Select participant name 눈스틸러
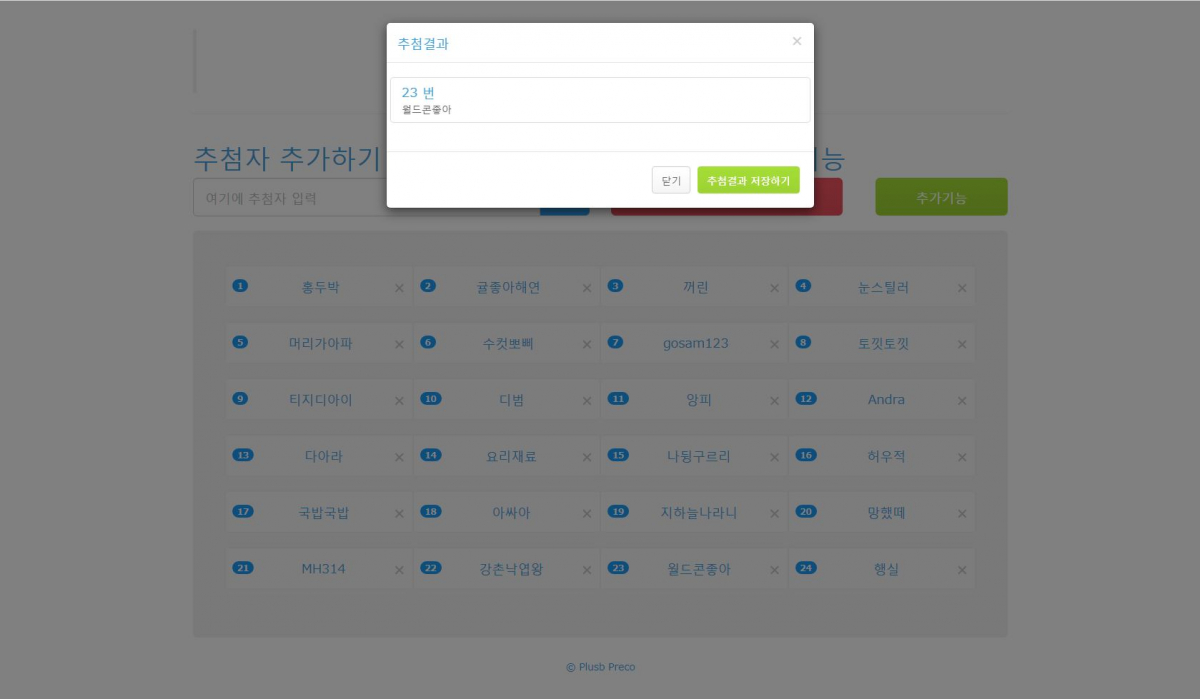 [x=883, y=287]
